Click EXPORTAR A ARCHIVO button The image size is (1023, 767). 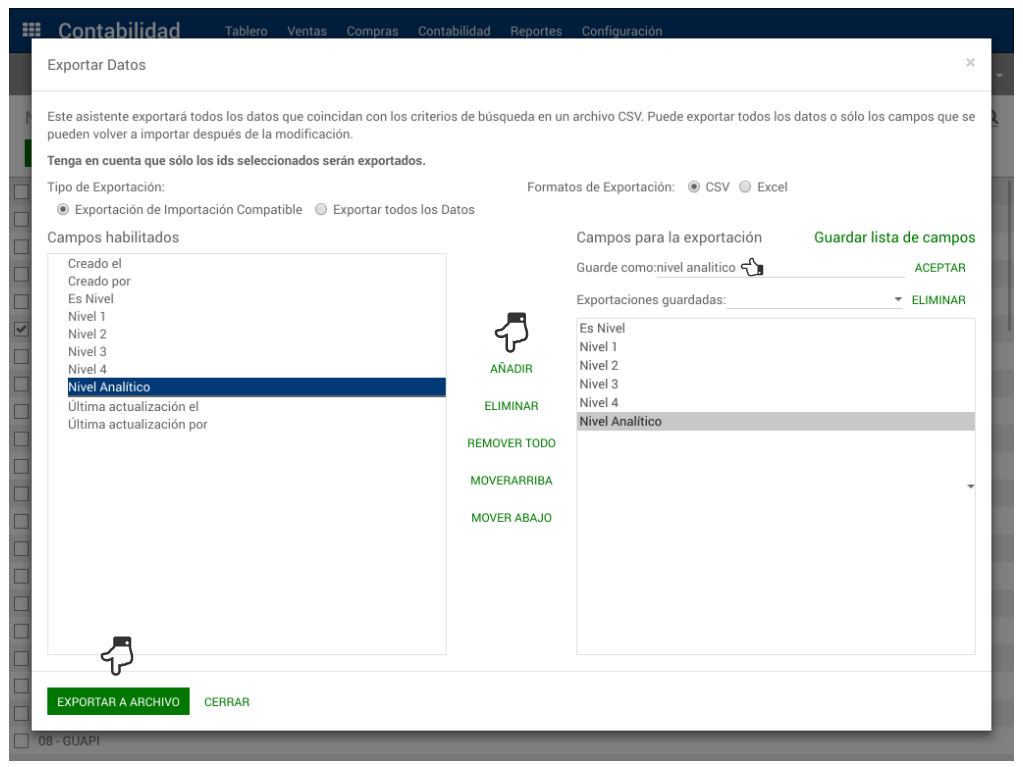pyautogui.click(x=118, y=702)
